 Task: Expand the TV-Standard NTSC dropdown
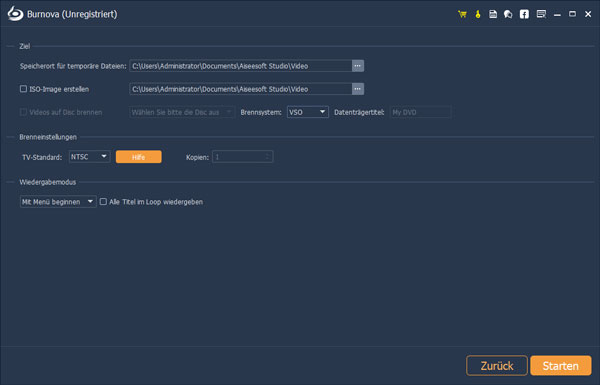tap(89, 157)
